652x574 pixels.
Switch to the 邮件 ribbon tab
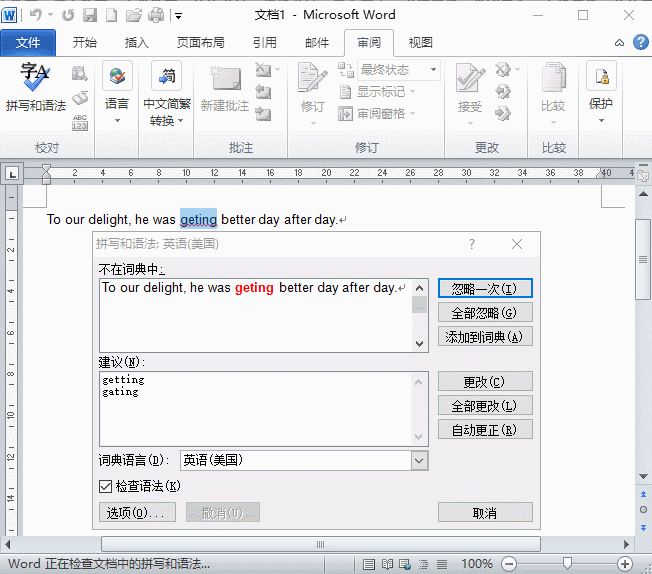coord(317,42)
